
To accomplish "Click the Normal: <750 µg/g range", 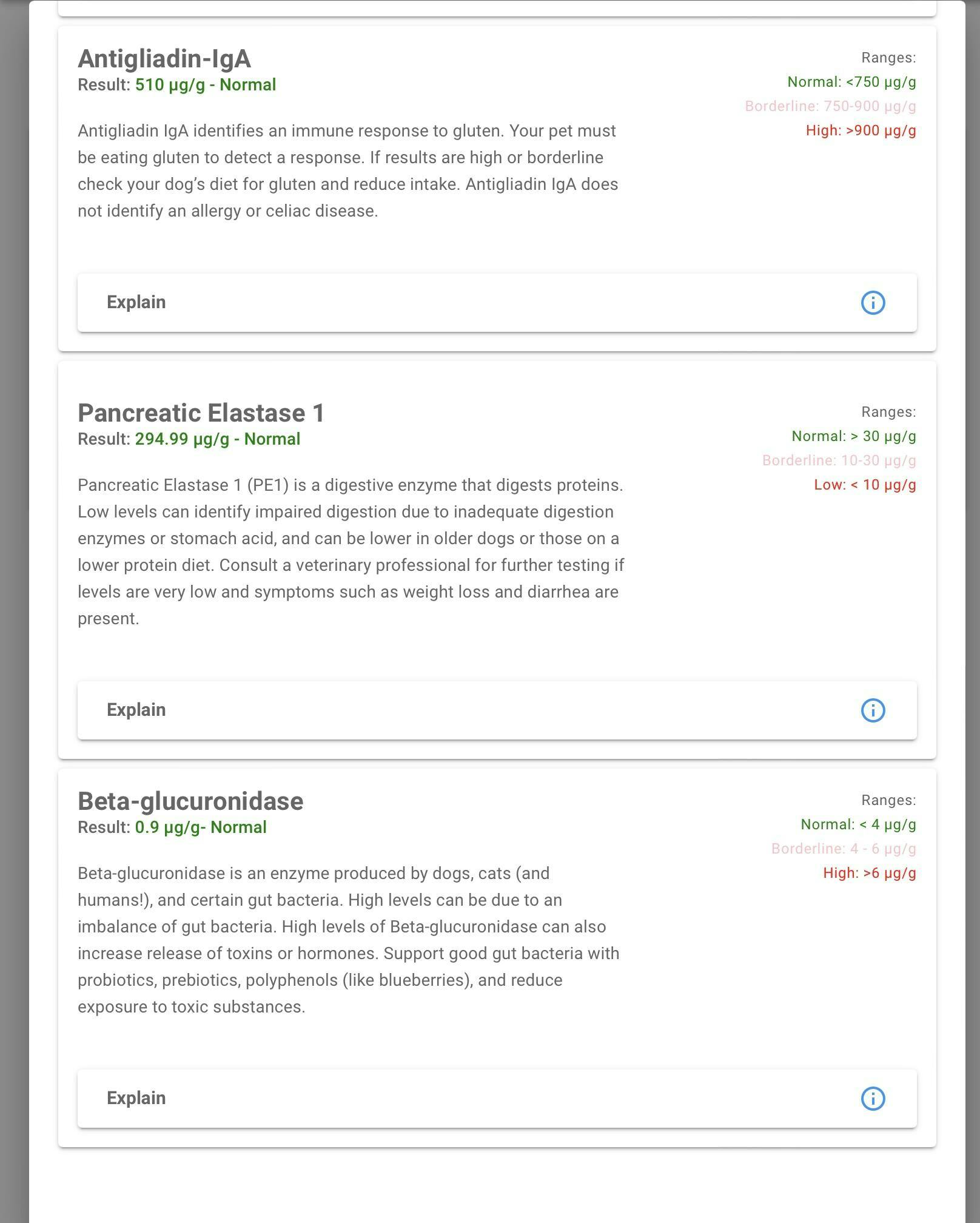I will point(851,82).
